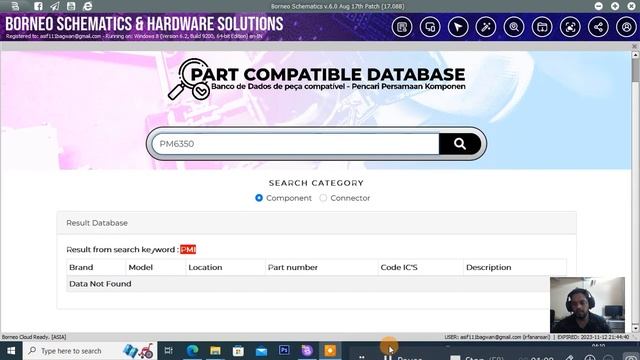
Task: Open the user account profile icon
Action: pyautogui.click(x=626, y=27)
